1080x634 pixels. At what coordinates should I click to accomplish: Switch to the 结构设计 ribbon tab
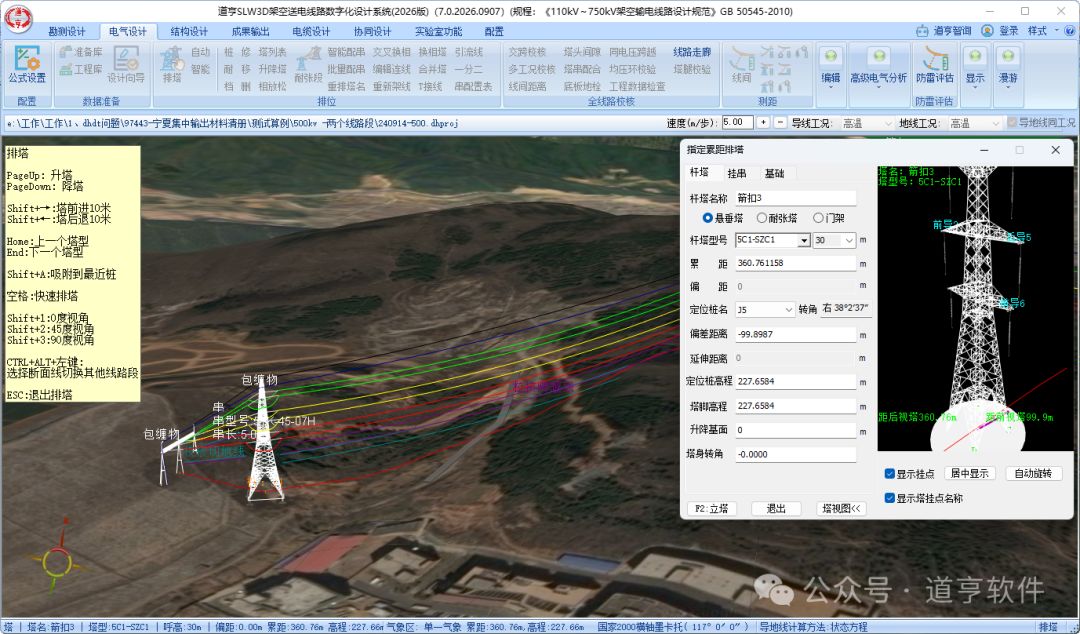point(189,32)
